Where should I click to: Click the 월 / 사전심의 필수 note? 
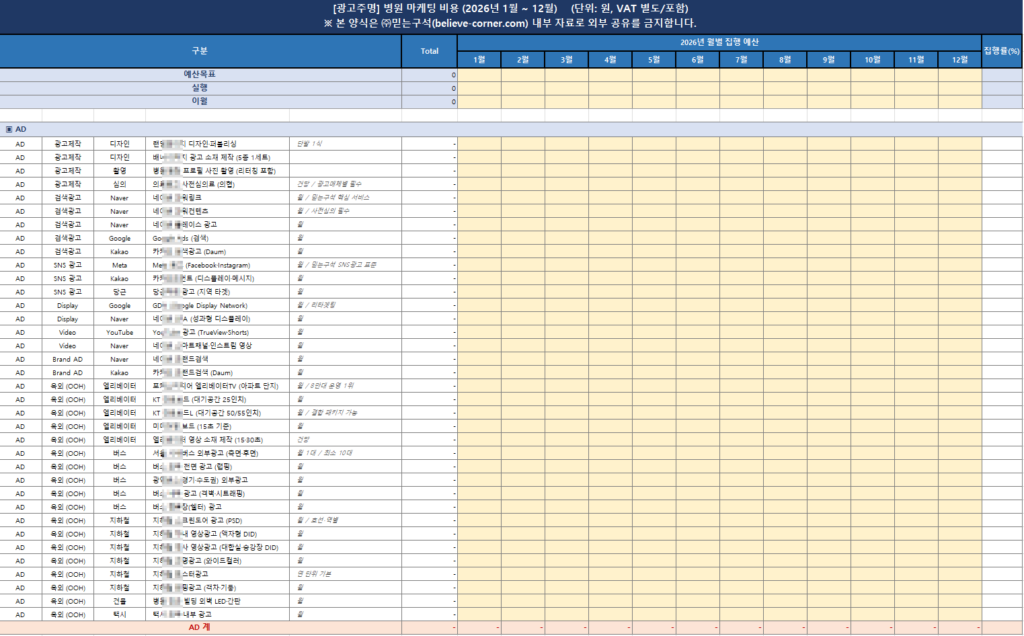345,211
